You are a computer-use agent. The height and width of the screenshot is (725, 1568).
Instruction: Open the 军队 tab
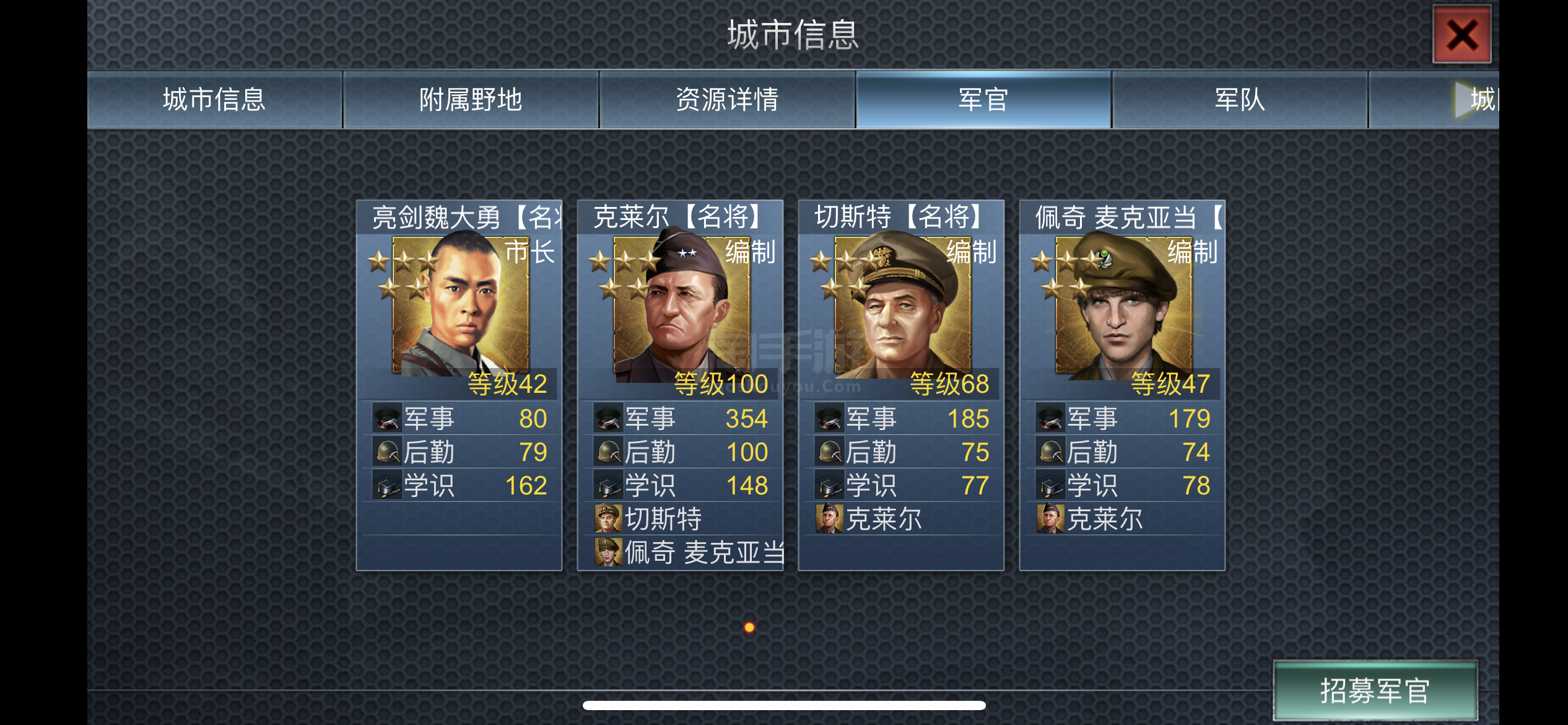tap(1240, 99)
